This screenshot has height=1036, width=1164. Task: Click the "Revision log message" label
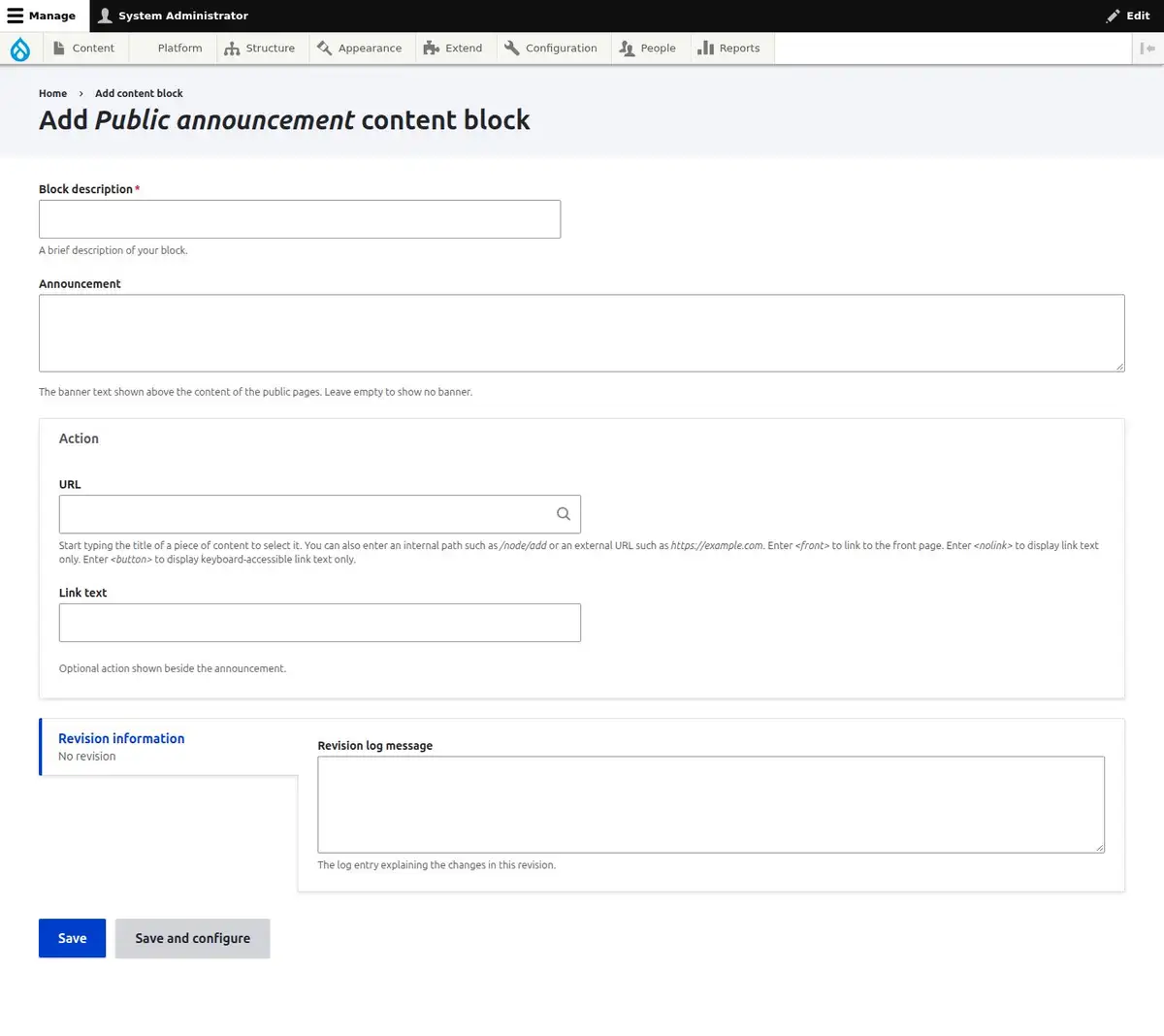coord(374,746)
